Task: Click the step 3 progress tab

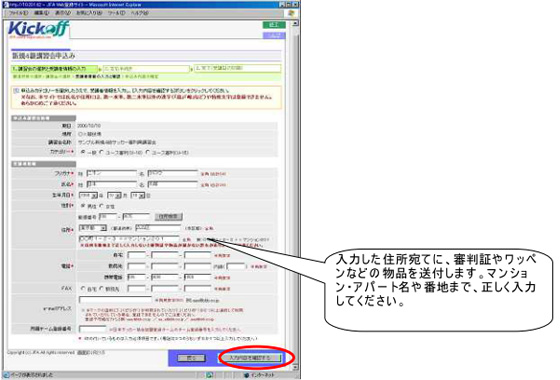Action: click(x=238, y=68)
